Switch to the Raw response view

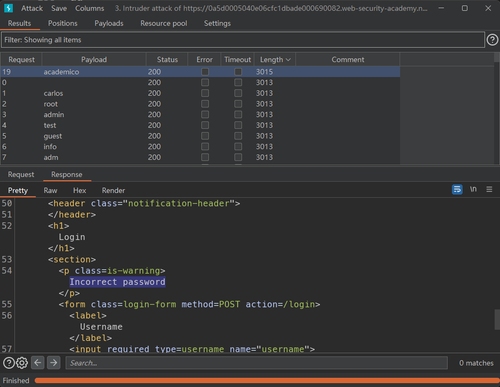tap(50, 190)
